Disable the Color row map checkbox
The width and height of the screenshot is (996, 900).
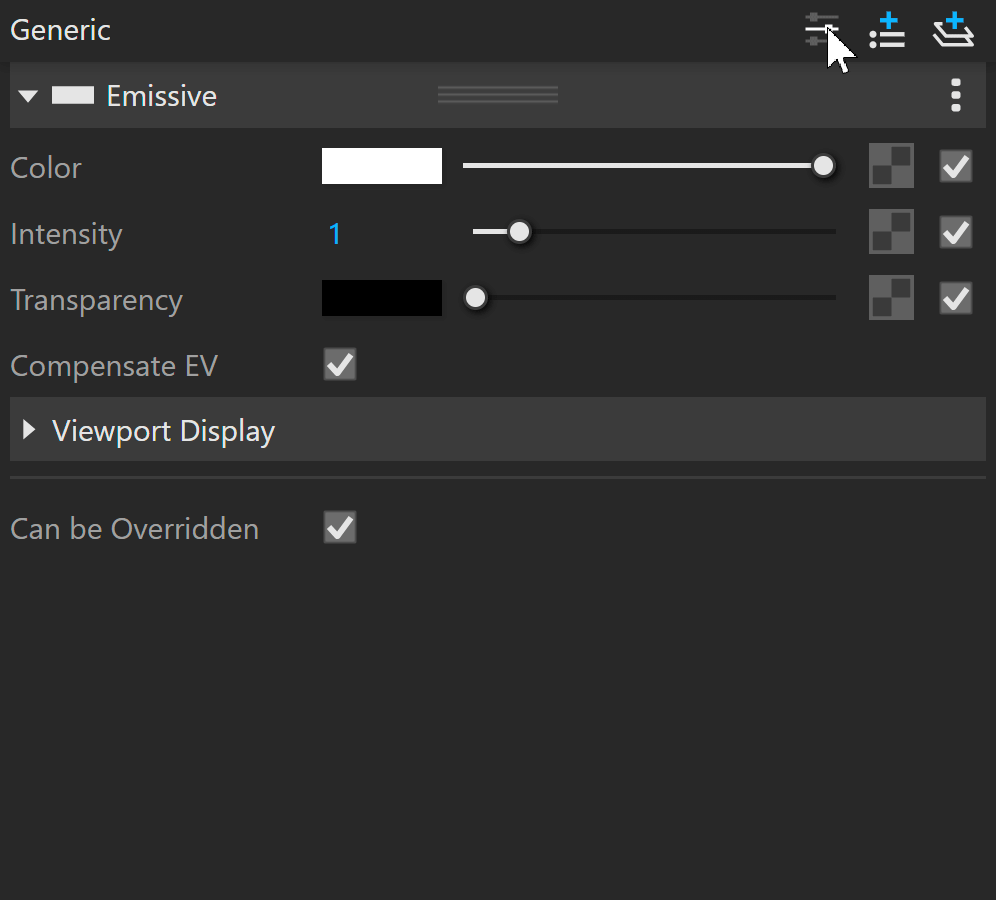(x=956, y=166)
